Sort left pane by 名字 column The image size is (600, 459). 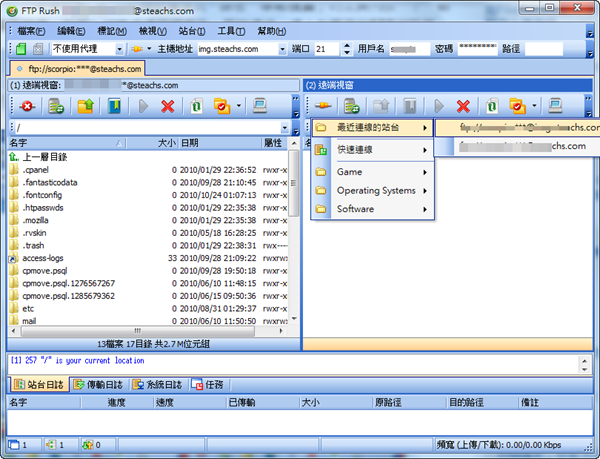click(x=66, y=143)
